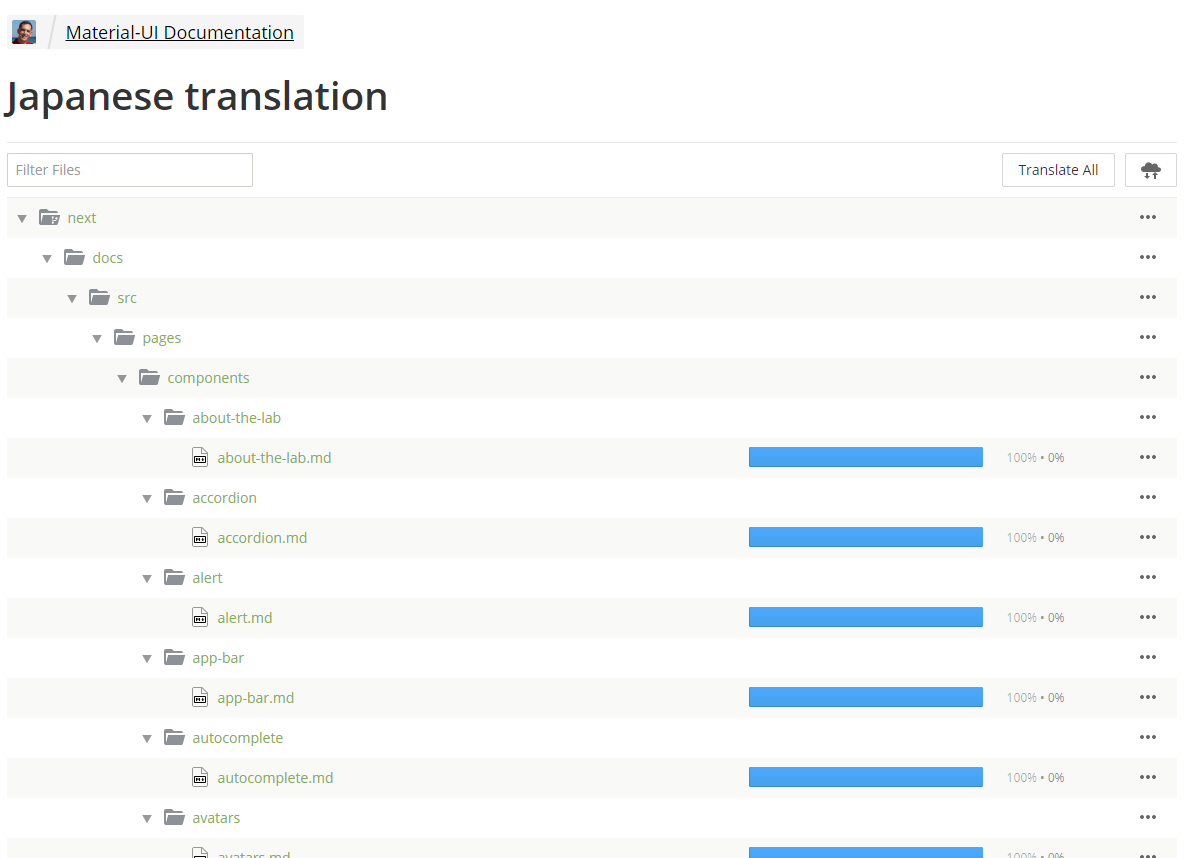Open more options for next folder
This screenshot has height=858, width=1195.
(x=1148, y=217)
